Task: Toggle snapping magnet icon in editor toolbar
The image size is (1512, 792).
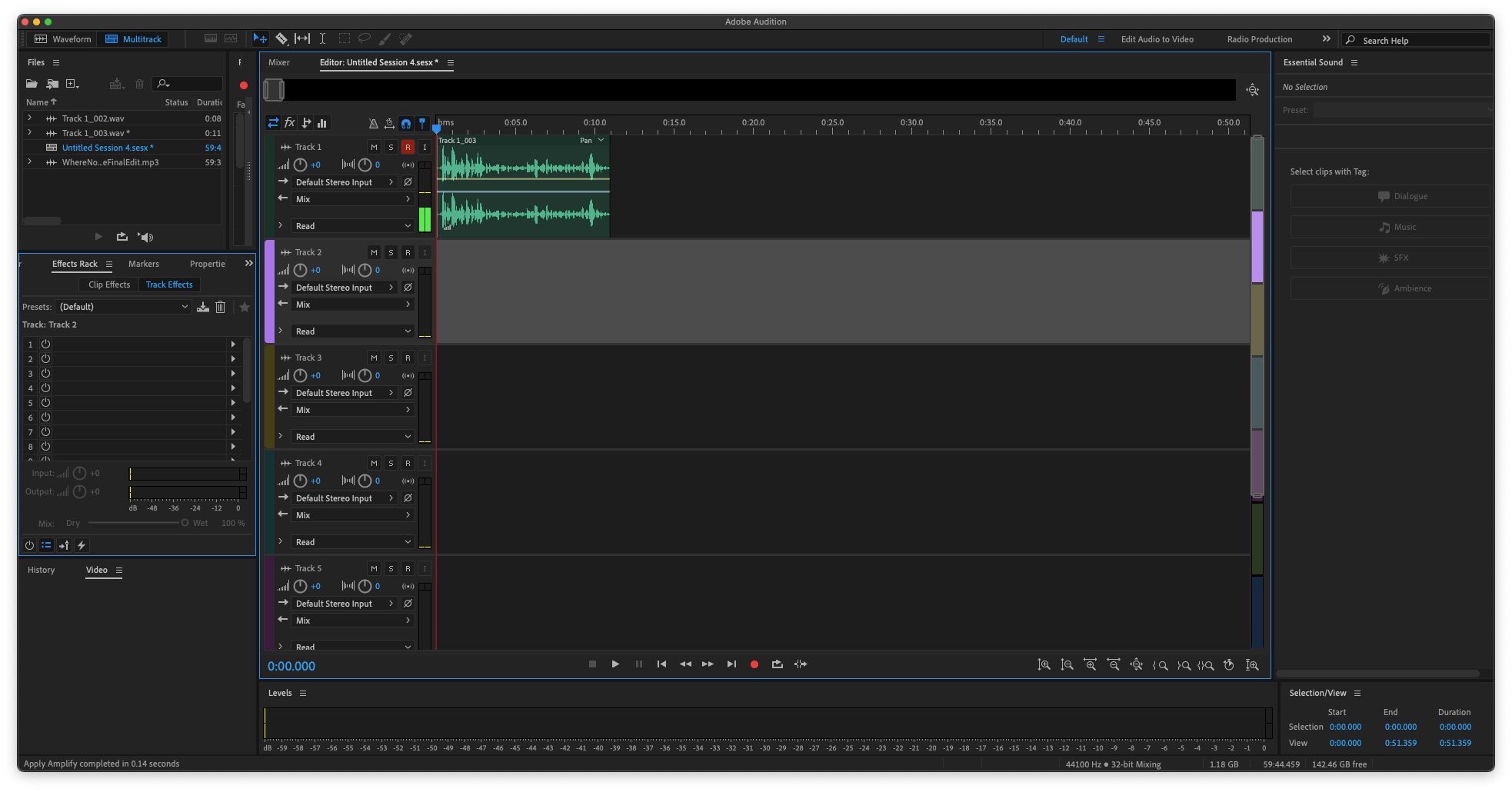Action: (405, 123)
